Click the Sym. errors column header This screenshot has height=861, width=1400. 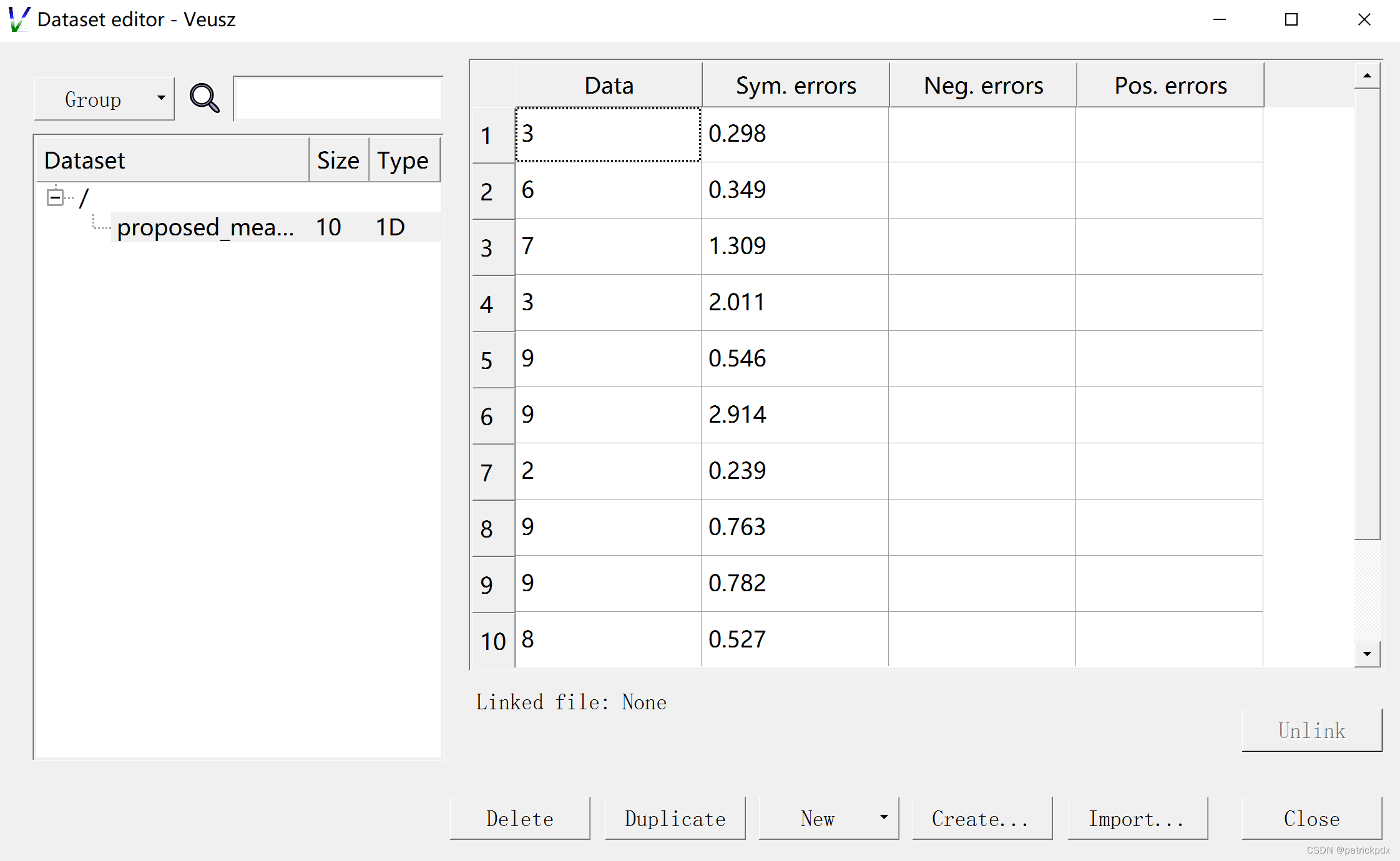795,86
